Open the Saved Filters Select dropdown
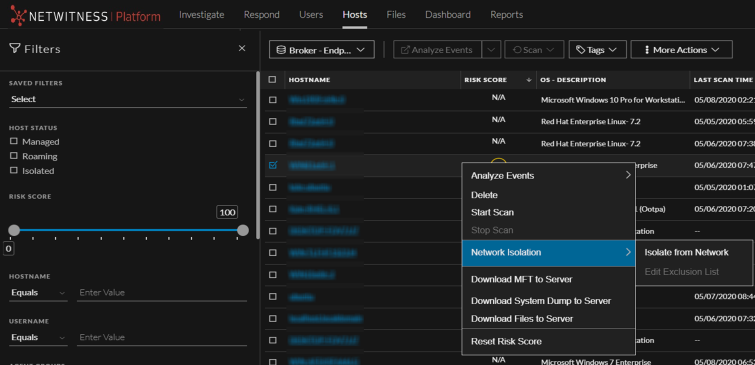Screen dimensions: 755x365 click(128, 99)
